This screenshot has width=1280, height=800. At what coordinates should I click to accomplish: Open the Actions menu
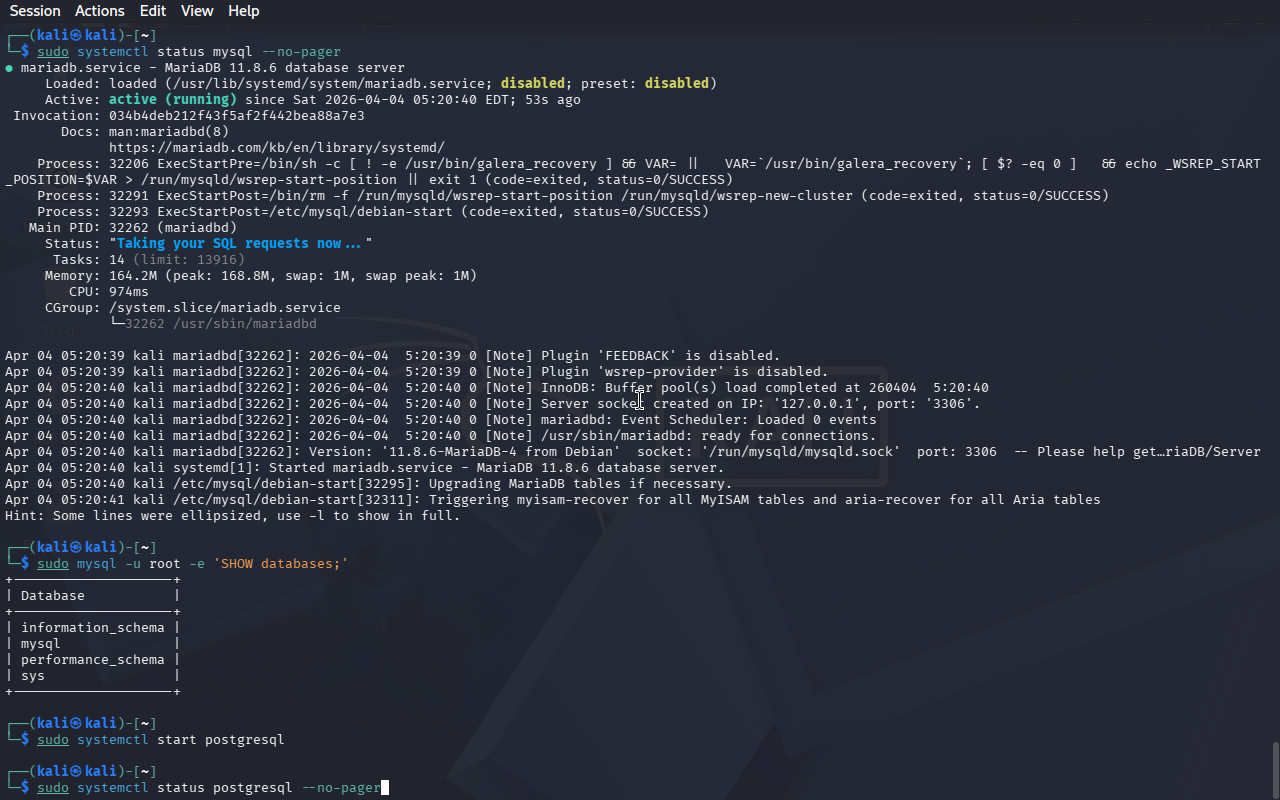100,11
